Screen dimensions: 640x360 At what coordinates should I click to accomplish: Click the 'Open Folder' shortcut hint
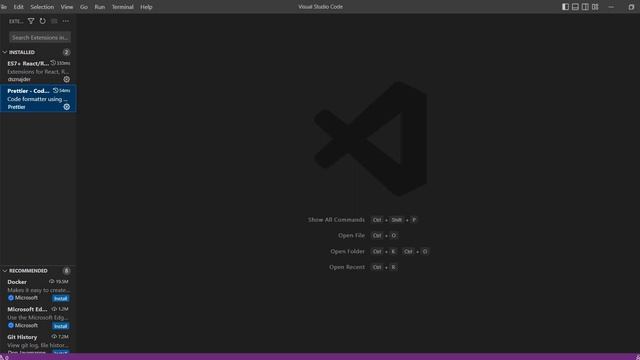[347, 251]
